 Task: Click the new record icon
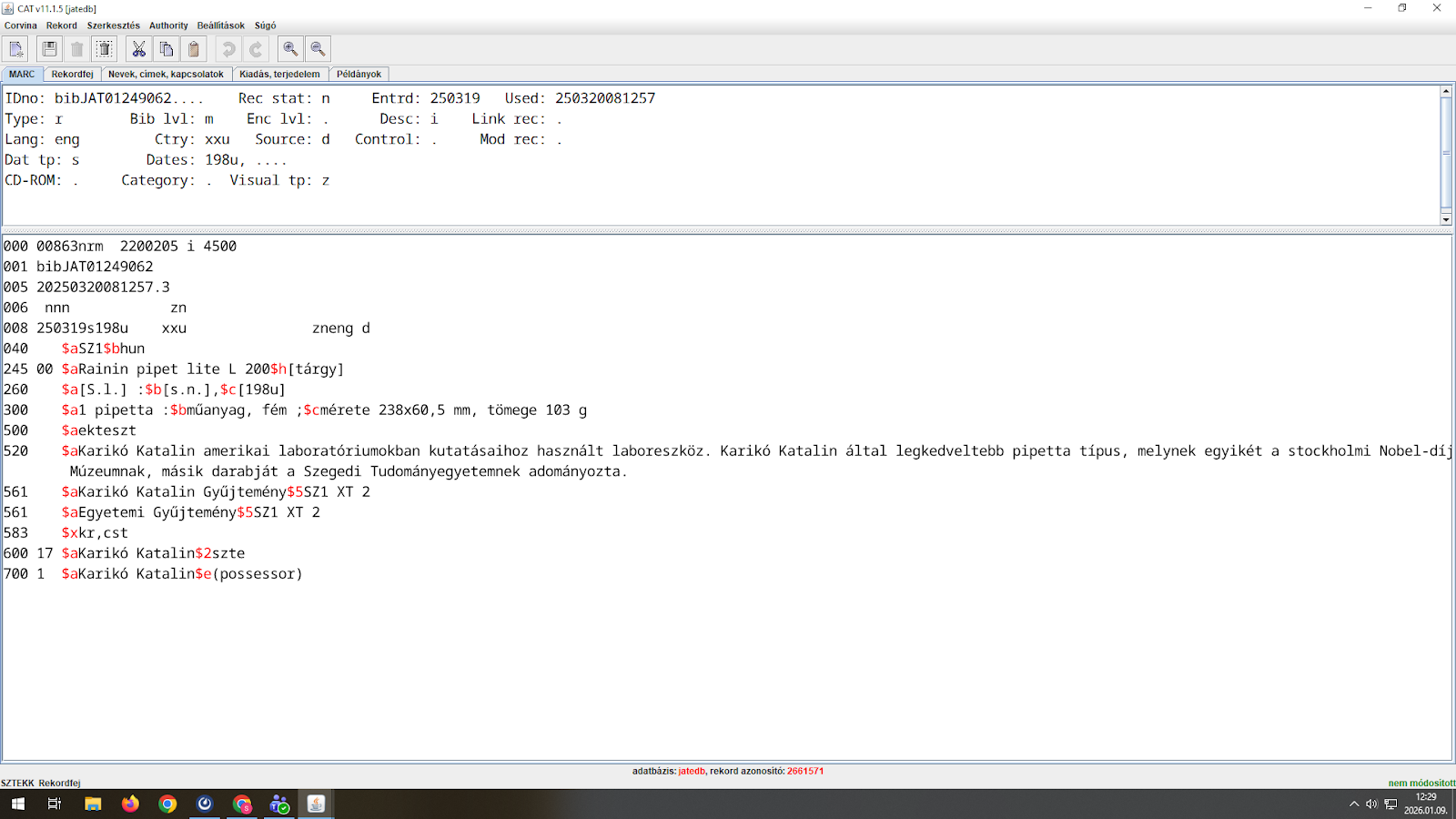[16, 49]
